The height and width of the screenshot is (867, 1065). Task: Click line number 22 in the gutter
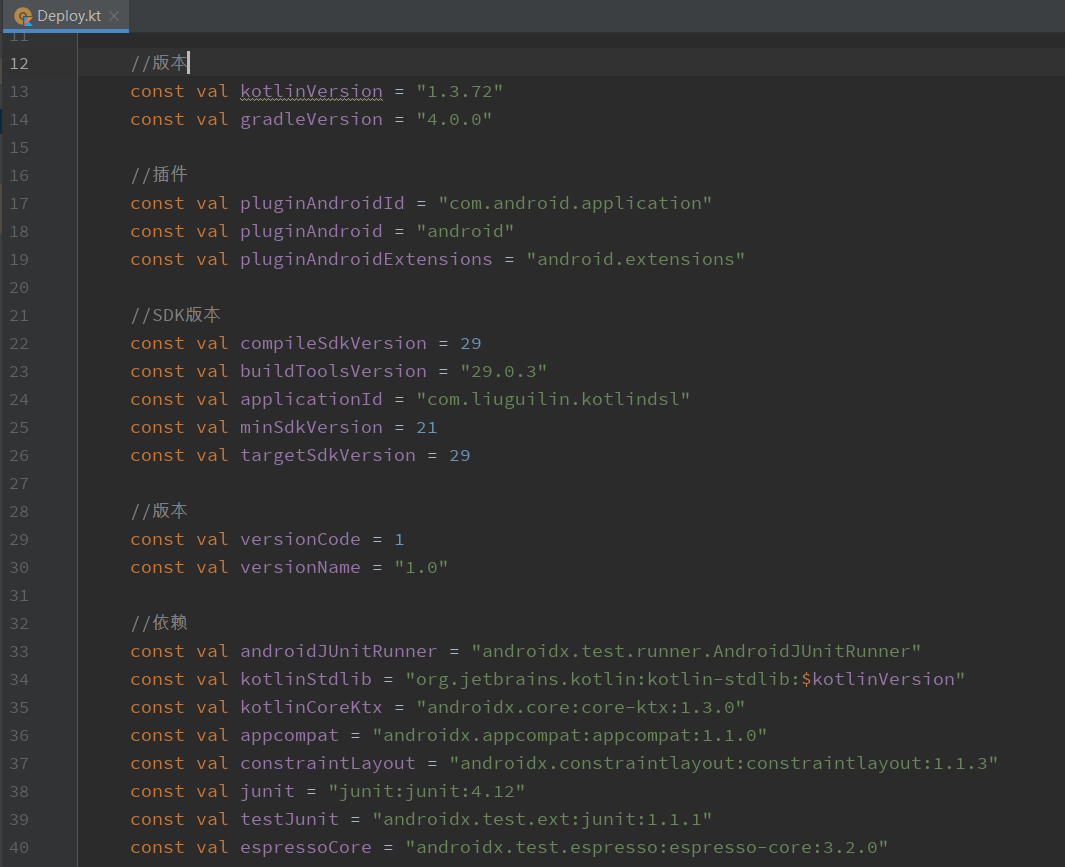pos(19,343)
